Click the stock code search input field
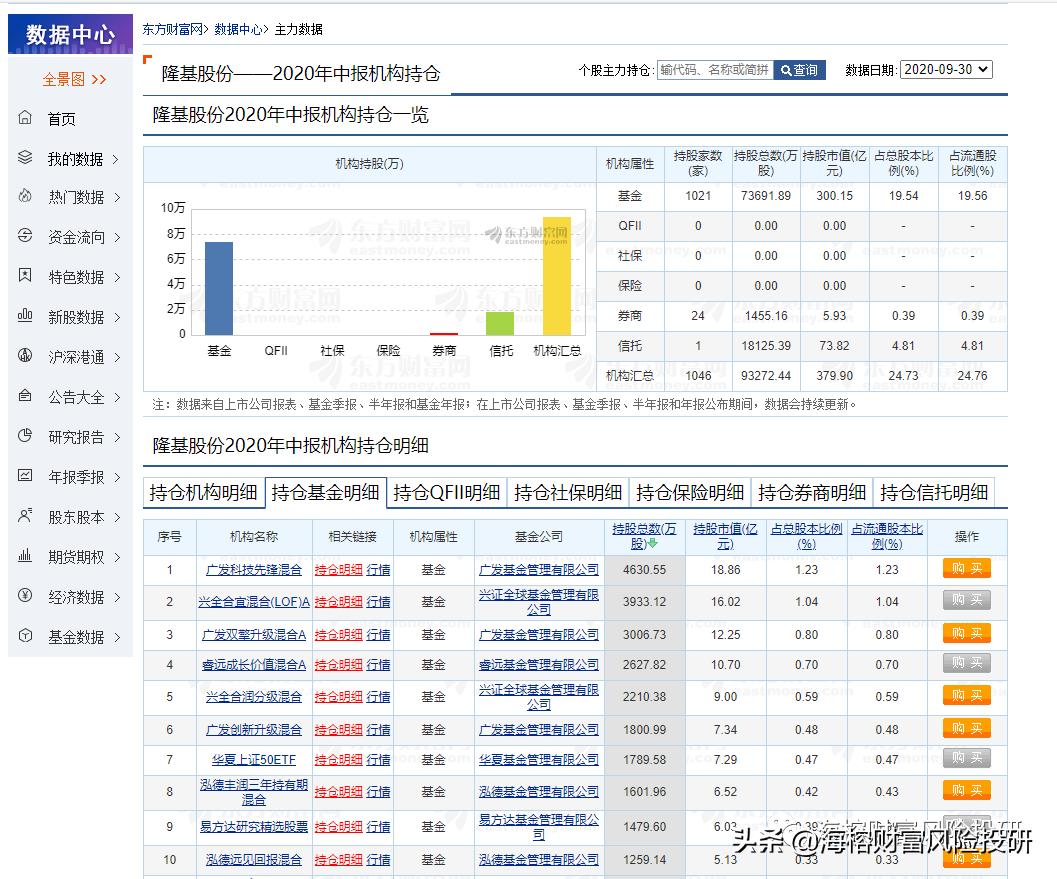Image resolution: width=1057 pixels, height=879 pixels. 714,70
